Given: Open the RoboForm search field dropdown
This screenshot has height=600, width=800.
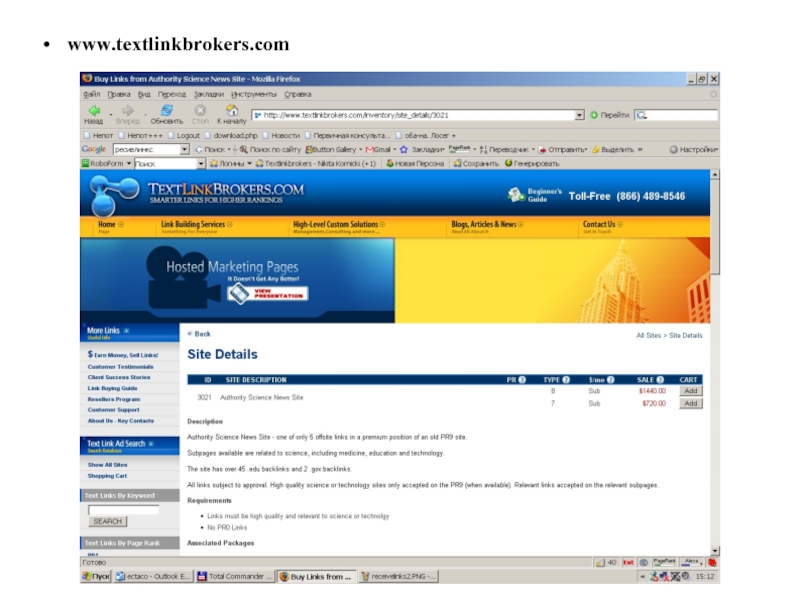Looking at the screenshot, I should pos(201,164).
